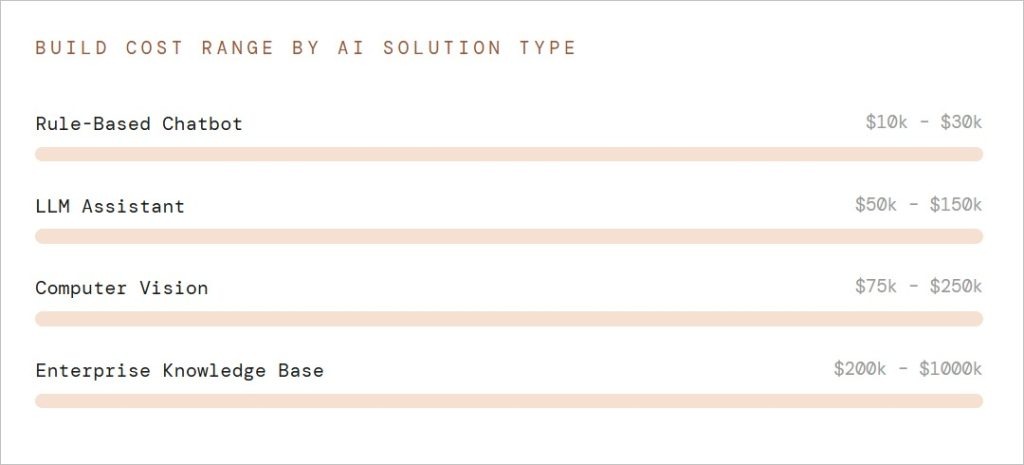This screenshot has height=465, width=1024.
Task: Click the $250k upper cost value
Action: 956,286
